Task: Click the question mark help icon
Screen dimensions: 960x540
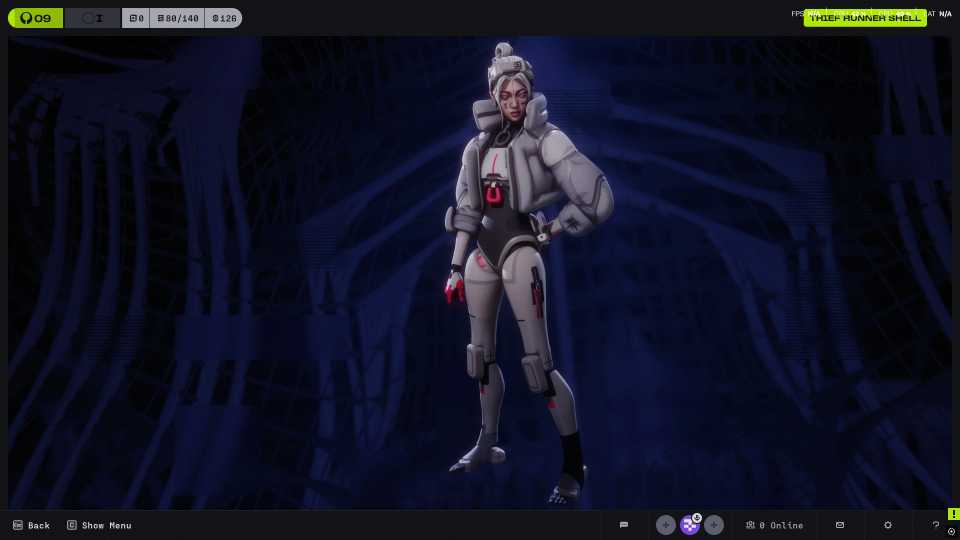Action: point(936,525)
